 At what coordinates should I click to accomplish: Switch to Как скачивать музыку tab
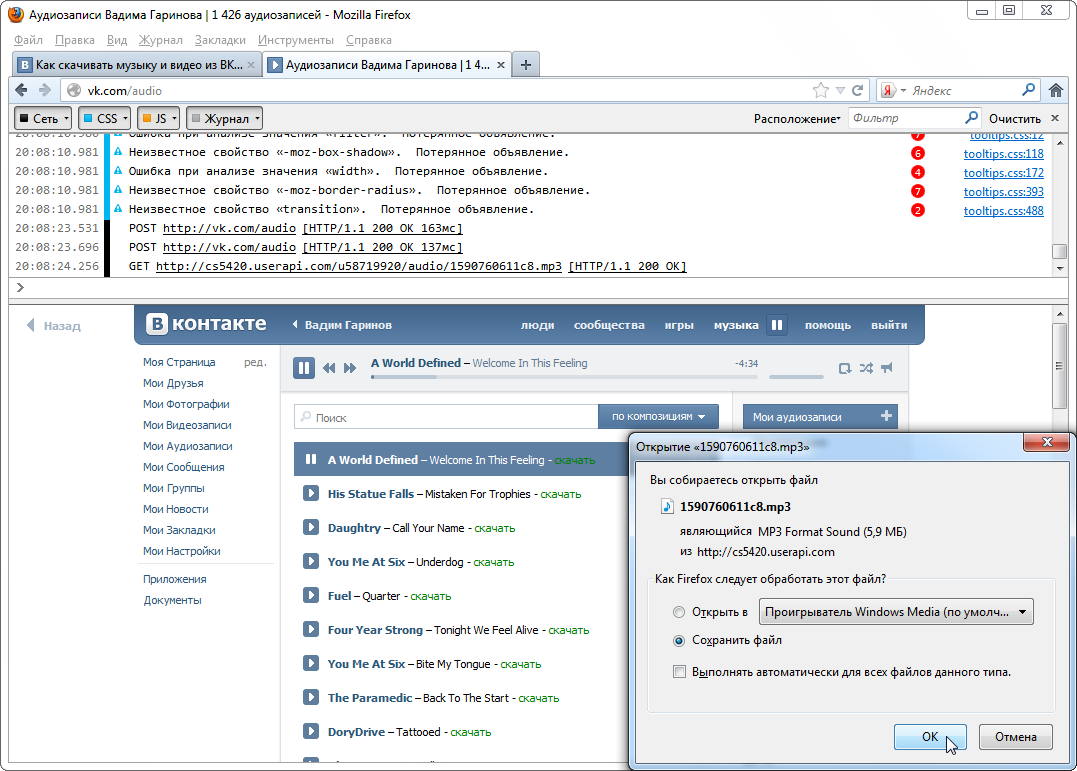(136, 65)
